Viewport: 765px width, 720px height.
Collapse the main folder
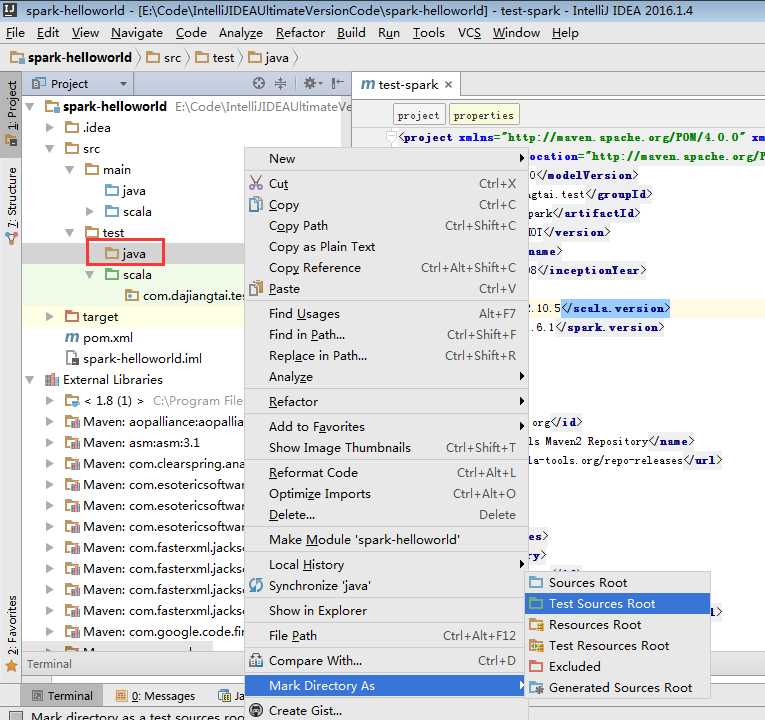(70, 169)
